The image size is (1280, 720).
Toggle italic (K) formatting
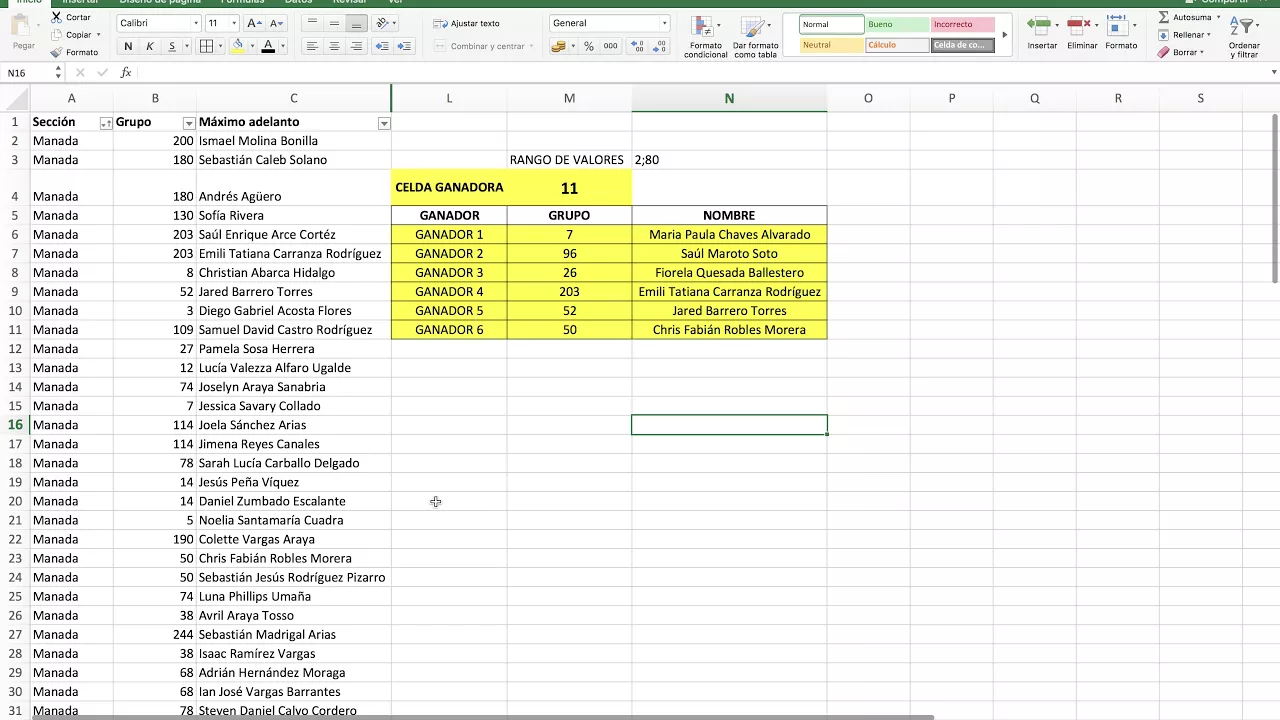150,46
